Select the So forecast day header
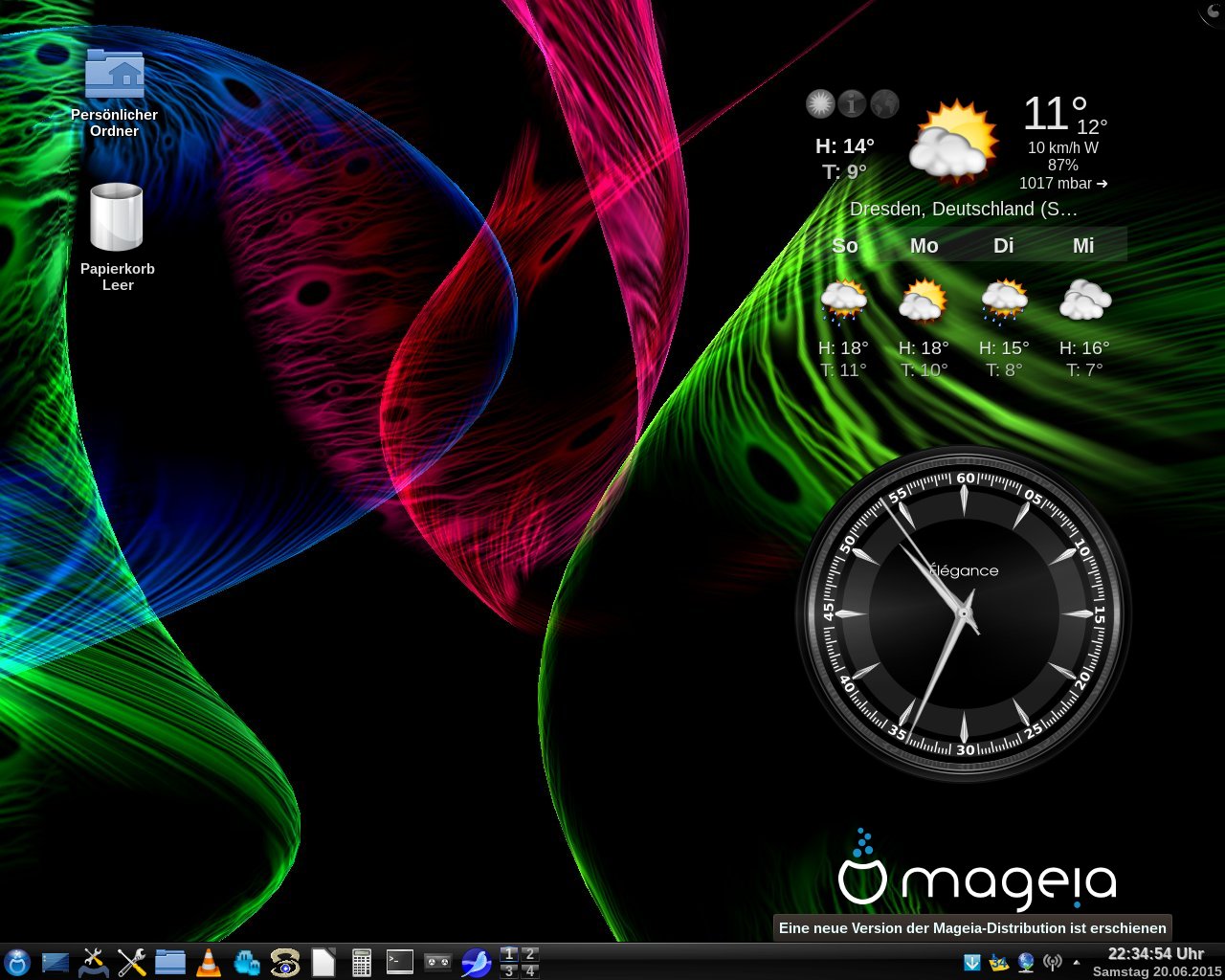Viewport: 1225px width, 980px height. coord(845,246)
